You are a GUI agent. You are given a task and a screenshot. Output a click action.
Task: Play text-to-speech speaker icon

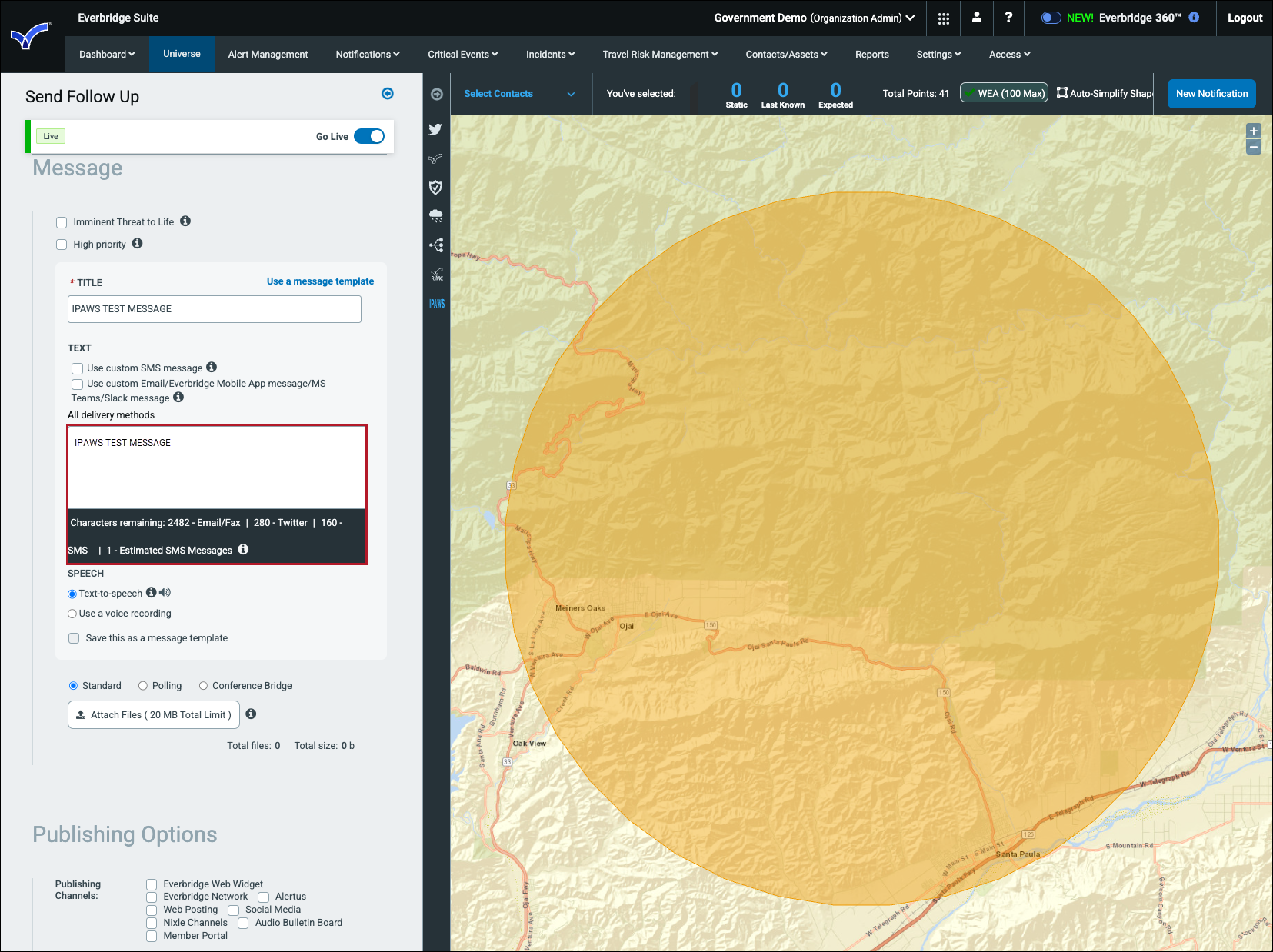[x=165, y=593]
